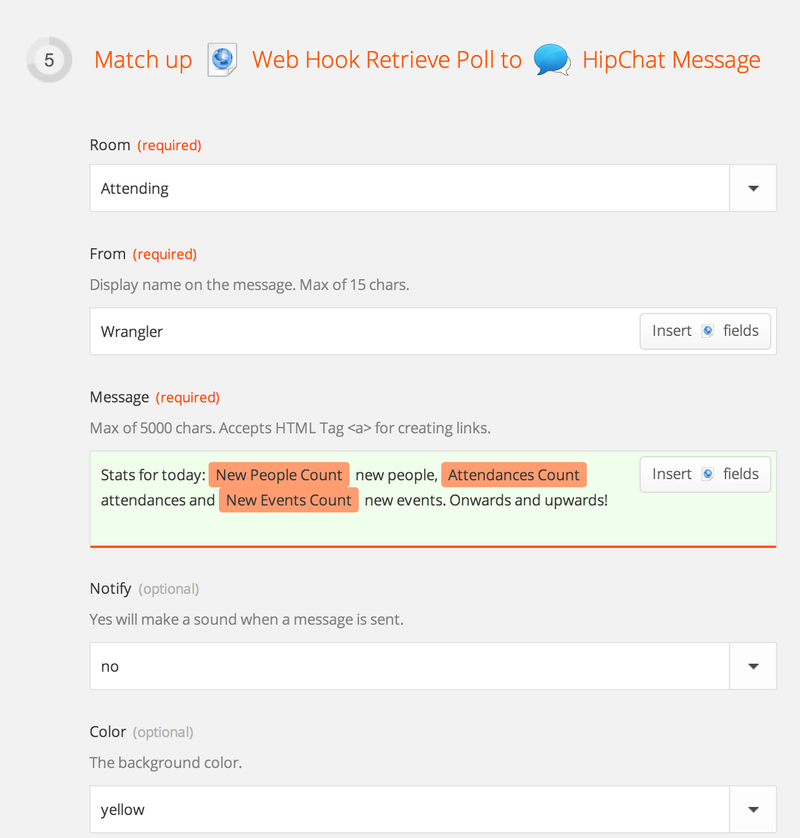Viewport: 800px width, 838px height.
Task: Click the From field containing Wrangler
Action: (364, 331)
